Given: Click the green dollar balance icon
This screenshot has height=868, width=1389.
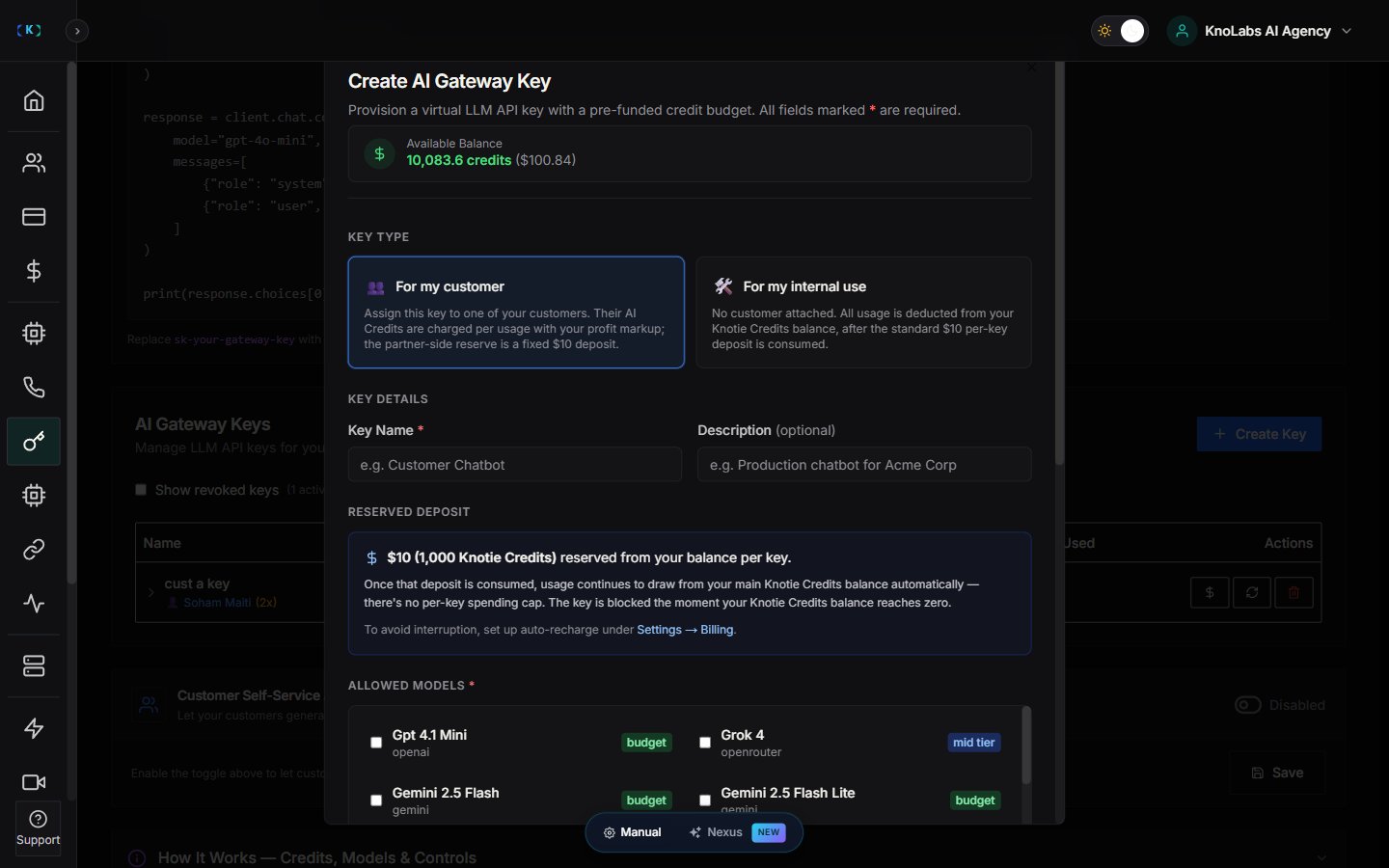Looking at the screenshot, I should [x=379, y=153].
